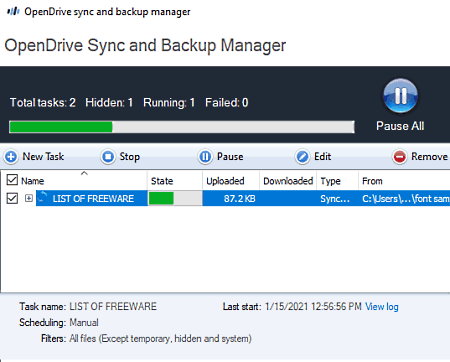
Task: Click the Sync... type cell
Action: pos(335,199)
